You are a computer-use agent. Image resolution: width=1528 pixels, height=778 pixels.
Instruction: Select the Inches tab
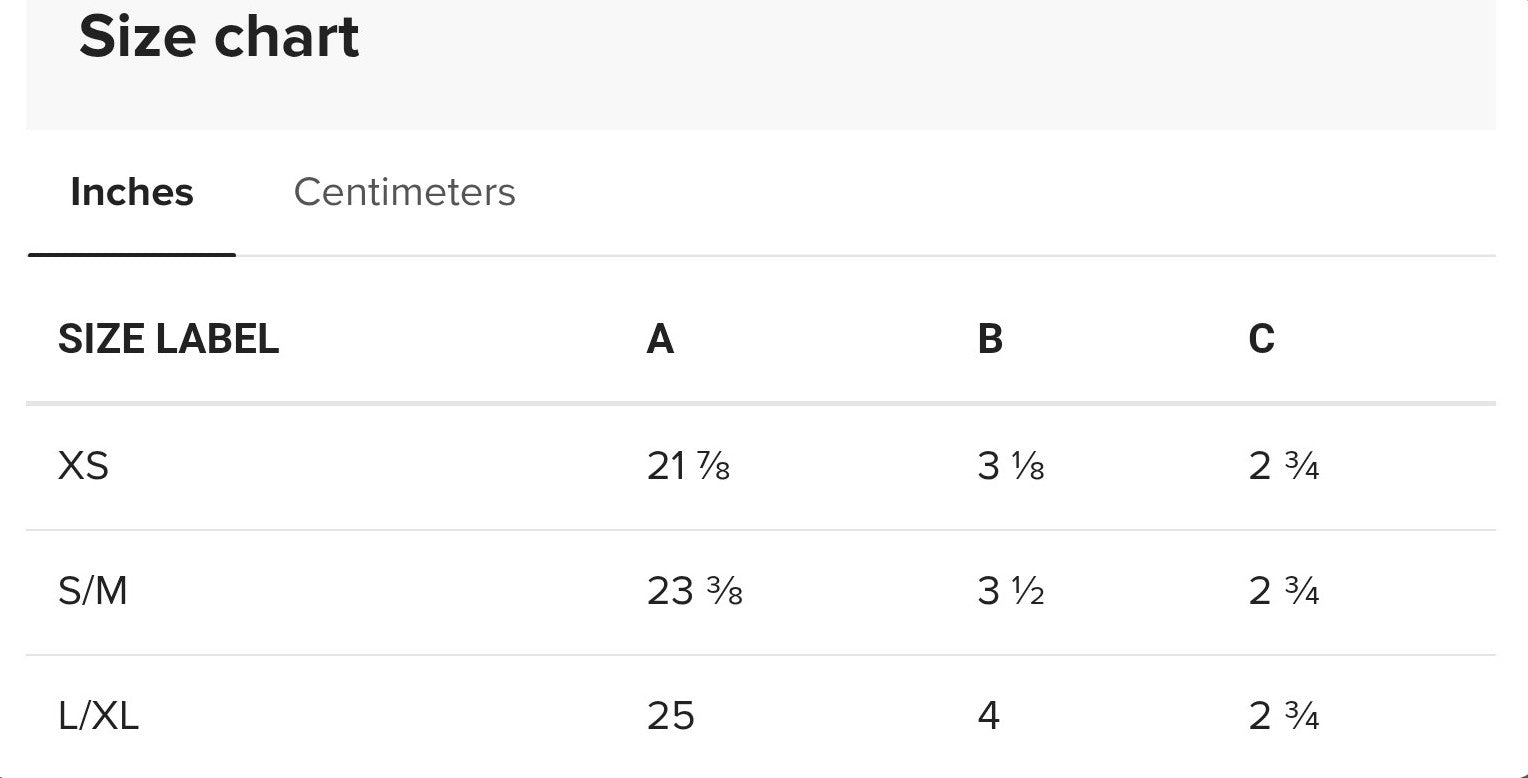[132, 192]
